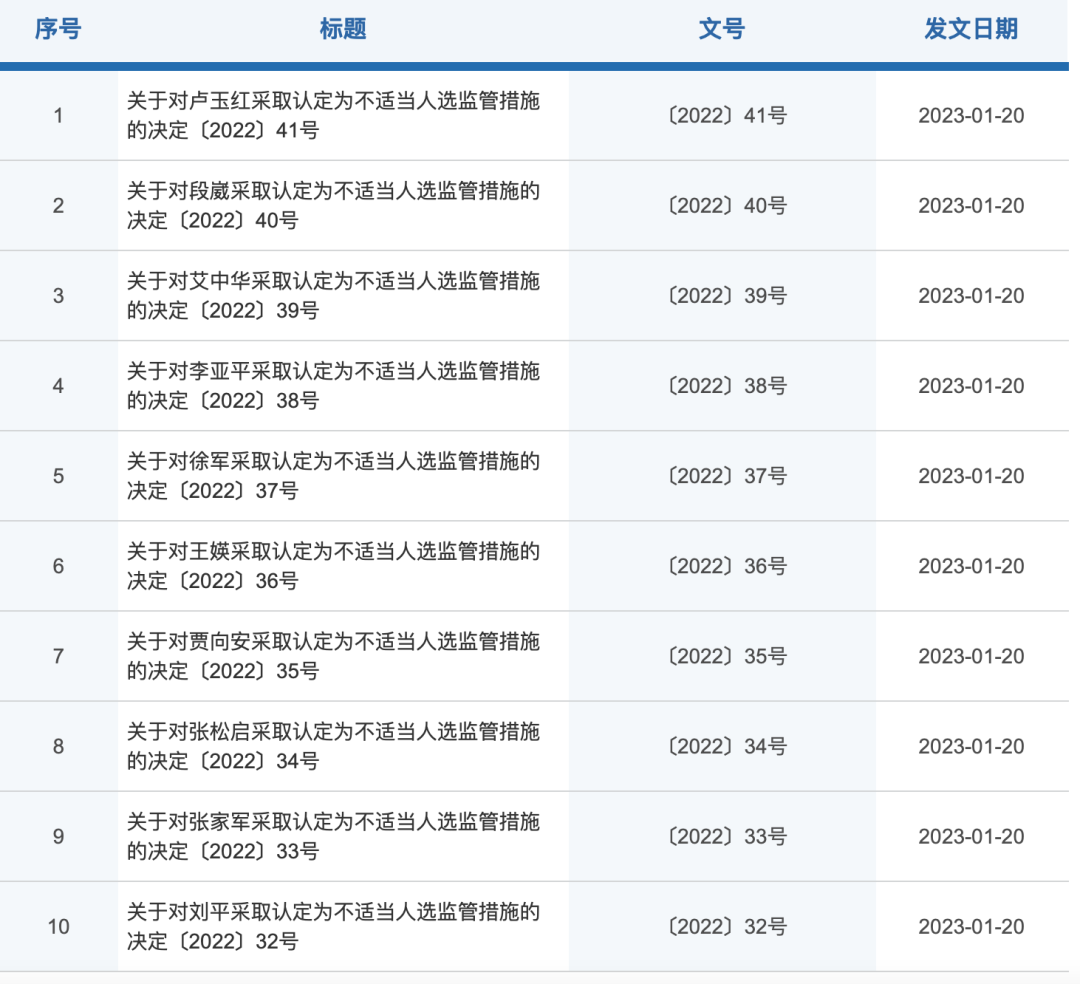
Task: Select the 徐军 decision title
Action: tap(333, 475)
